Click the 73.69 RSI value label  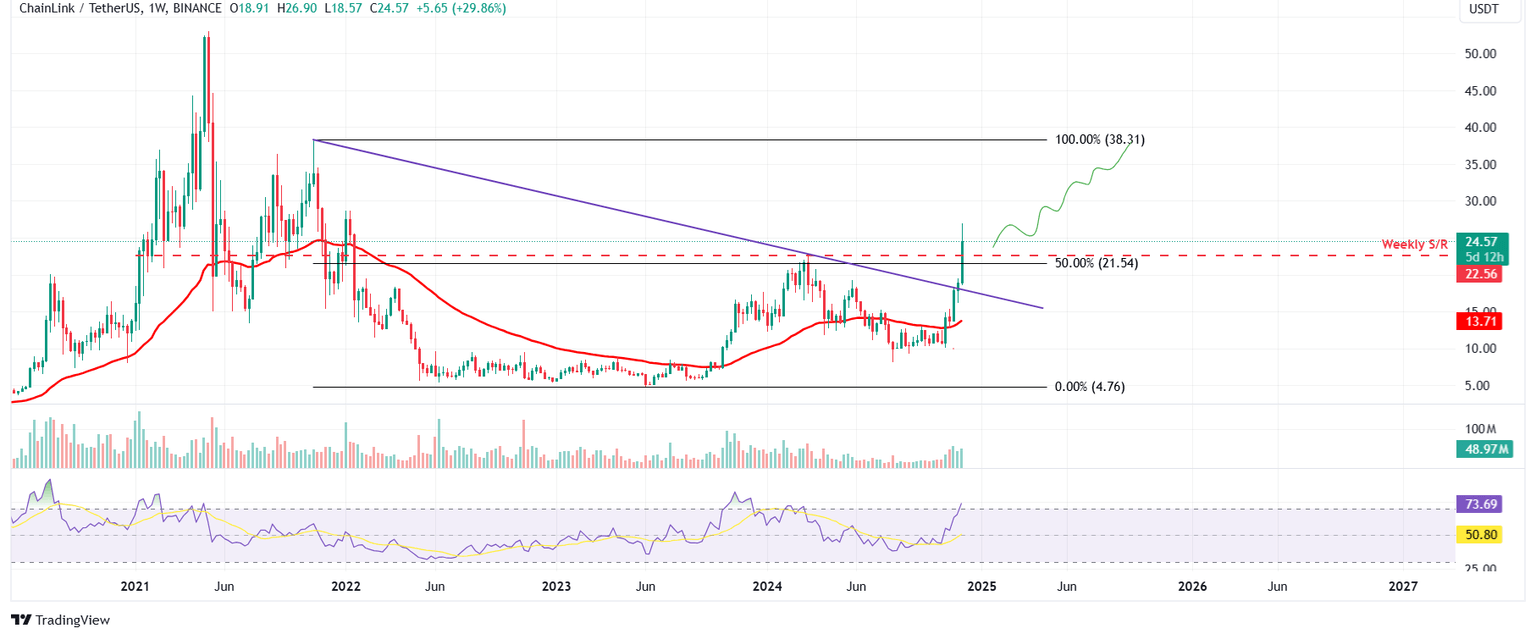pyautogui.click(x=1480, y=502)
